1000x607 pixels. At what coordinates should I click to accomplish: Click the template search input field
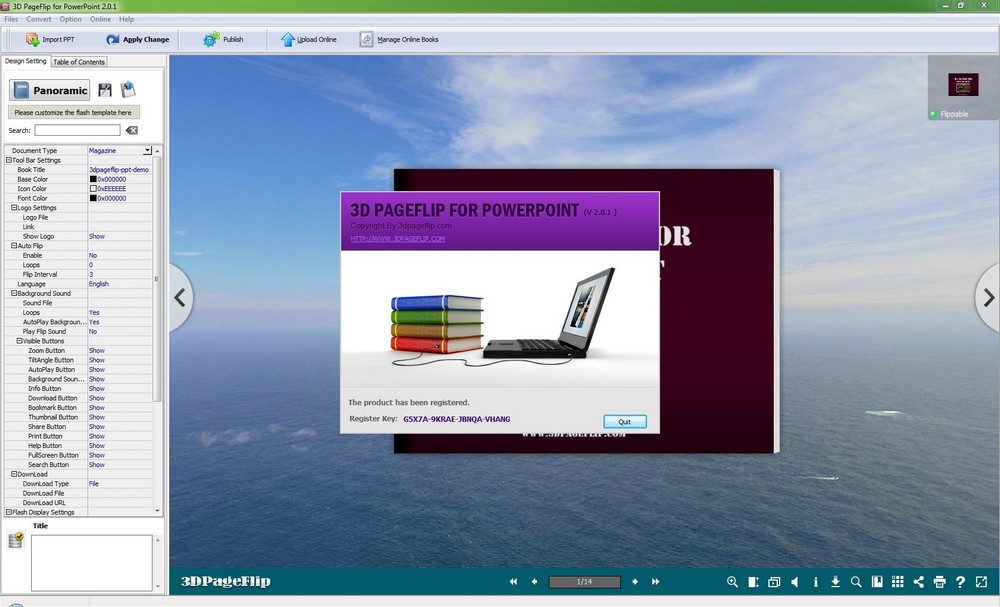click(77, 130)
